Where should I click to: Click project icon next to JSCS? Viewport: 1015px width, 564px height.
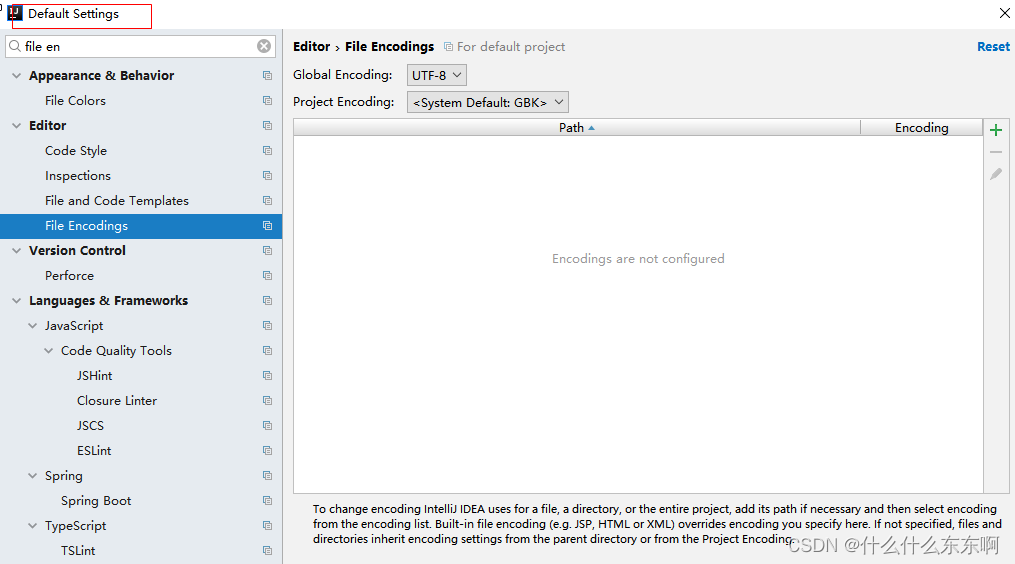267,425
